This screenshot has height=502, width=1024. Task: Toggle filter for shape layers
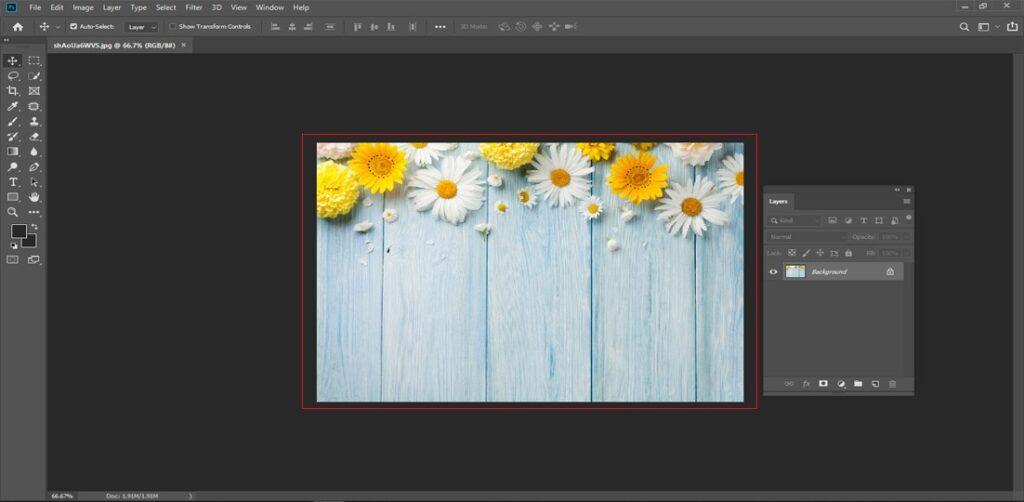pyautogui.click(x=879, y=221)
